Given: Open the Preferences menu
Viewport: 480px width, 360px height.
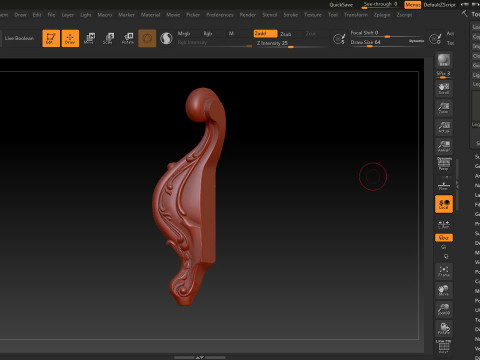Looking at the screenshot, I should click(x=220, y=15).
